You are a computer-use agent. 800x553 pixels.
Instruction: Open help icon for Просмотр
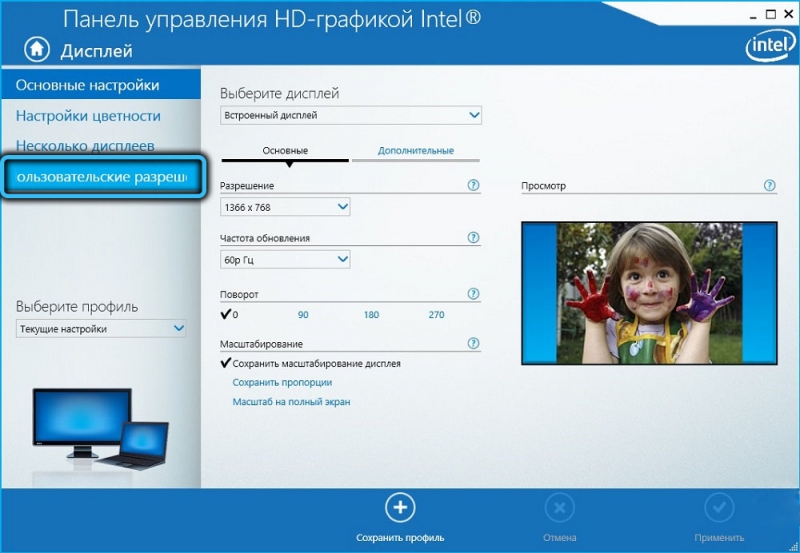click(769, 185)
